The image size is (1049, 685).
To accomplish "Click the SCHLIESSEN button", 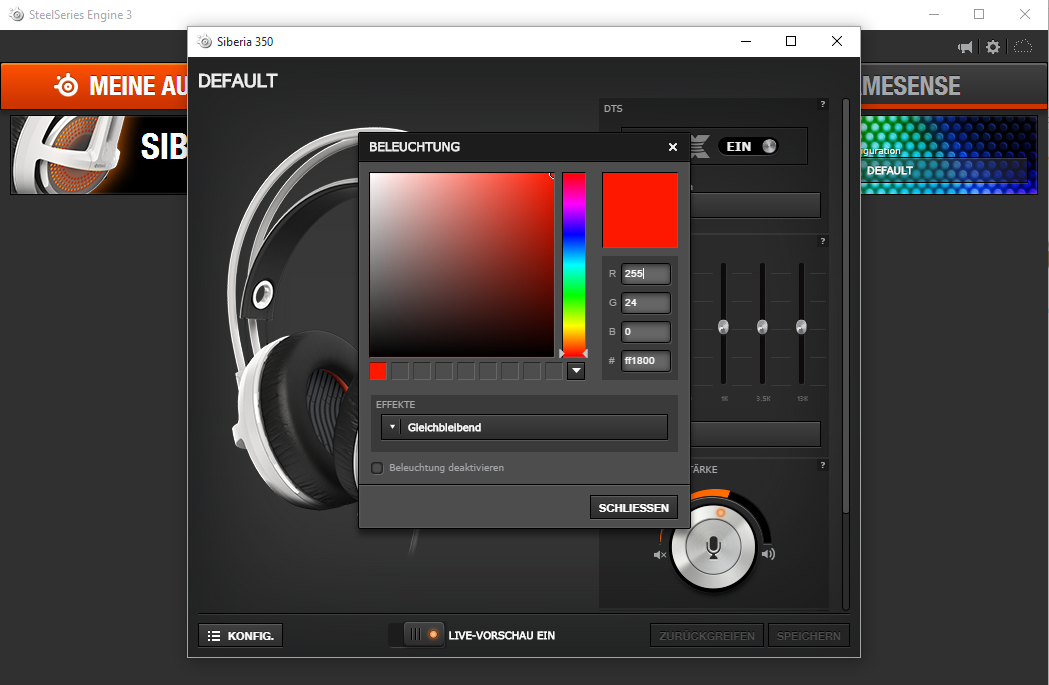I will (x=634, y=508).
